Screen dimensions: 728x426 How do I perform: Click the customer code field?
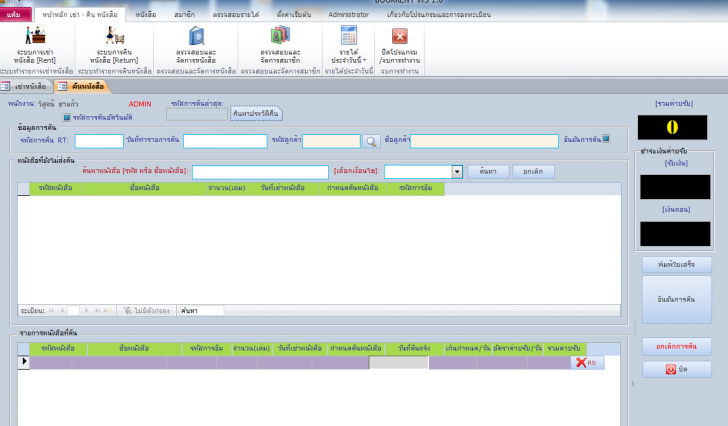coord(332,141)
